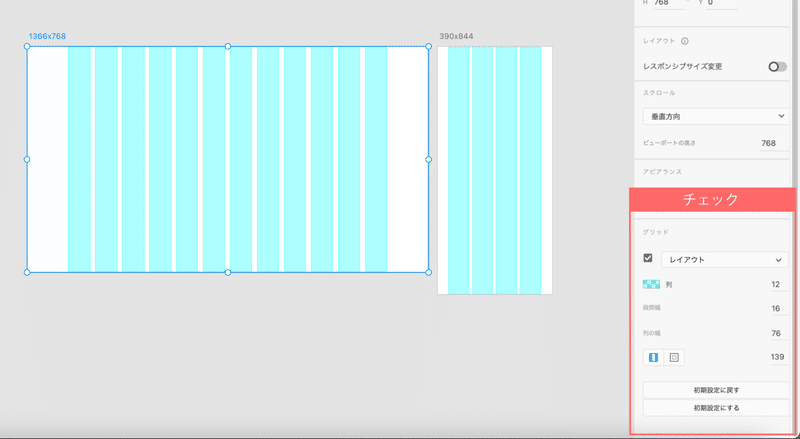
Task: Open the 垂直方向 scroll dropdown
Action: [x=716, y=116]
